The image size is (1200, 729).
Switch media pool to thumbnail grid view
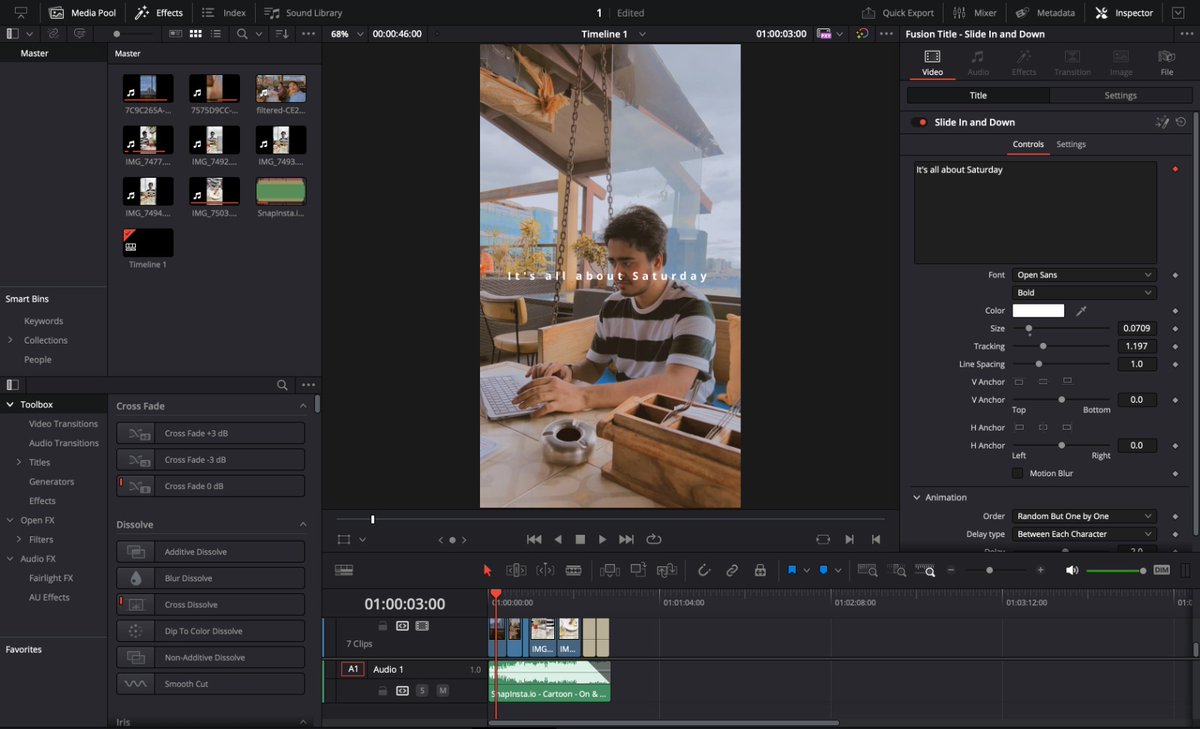click(196, 34)
